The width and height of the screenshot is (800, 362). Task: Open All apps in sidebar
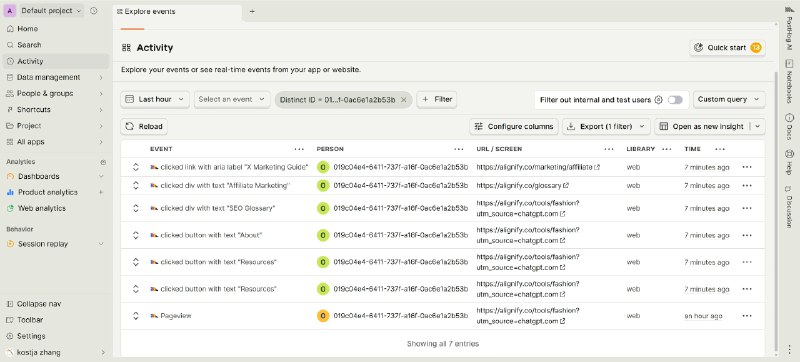[x=55, y=142]
